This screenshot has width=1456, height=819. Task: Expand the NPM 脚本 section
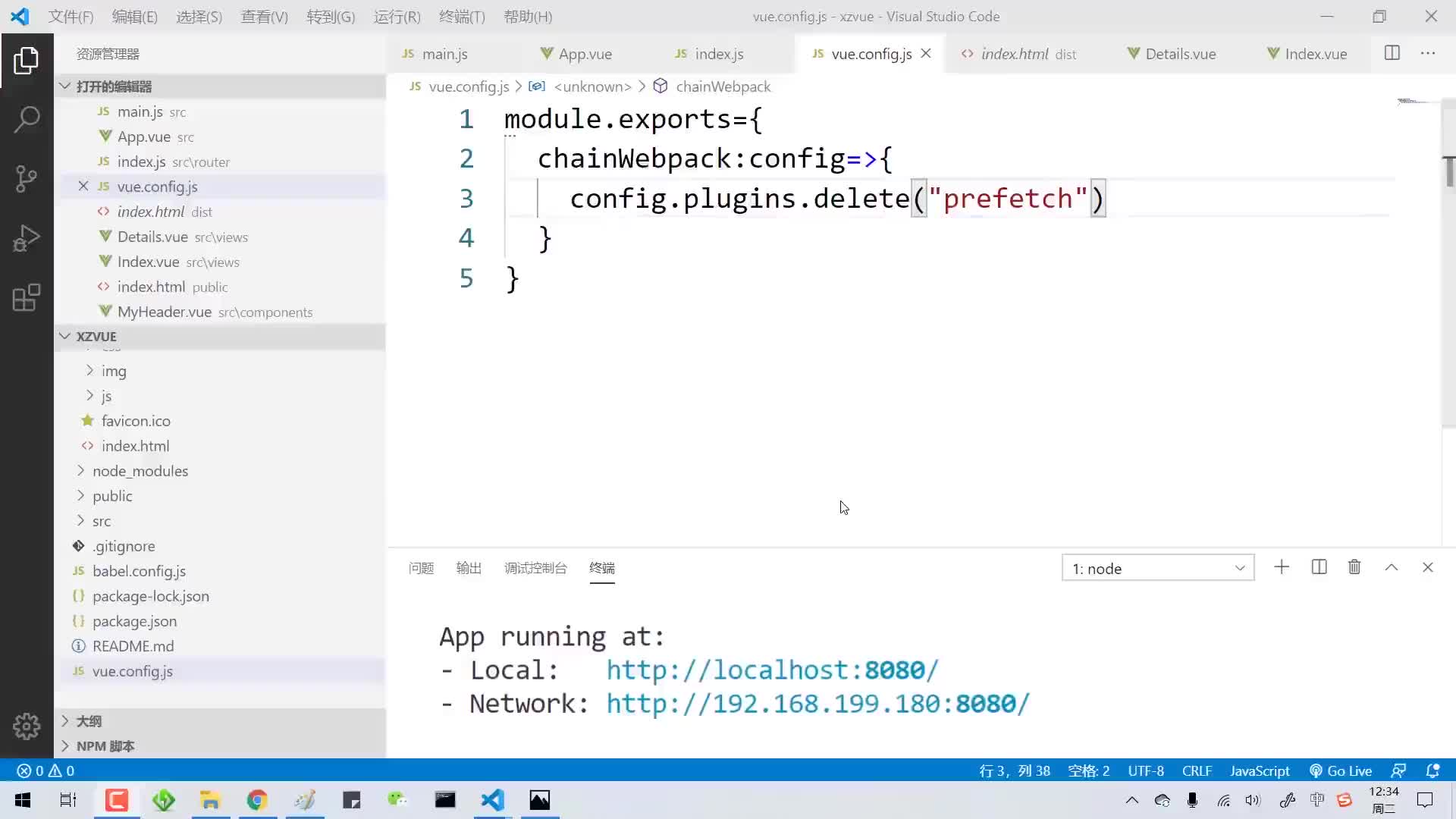tap(220, 746)
